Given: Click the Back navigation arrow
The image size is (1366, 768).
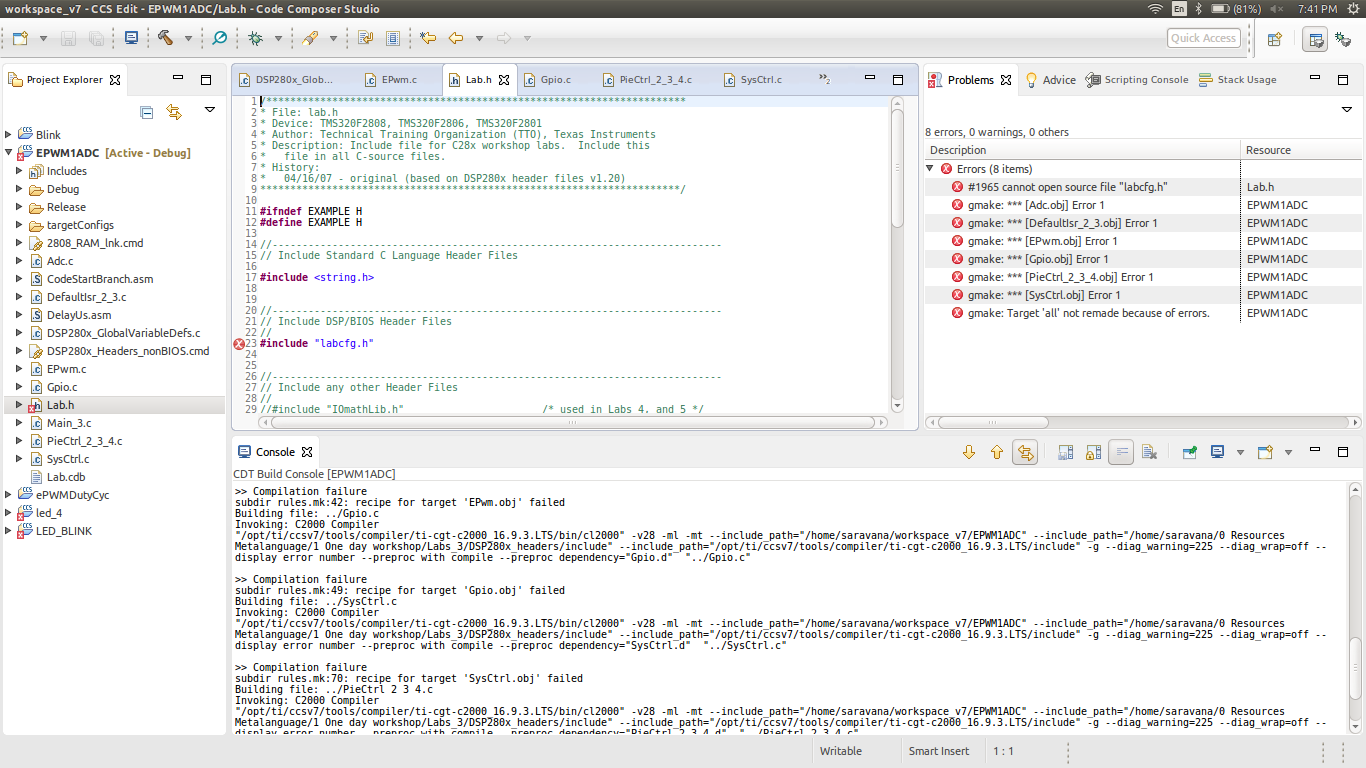Looking at the screenshot, I should click(x=456, y=38).
